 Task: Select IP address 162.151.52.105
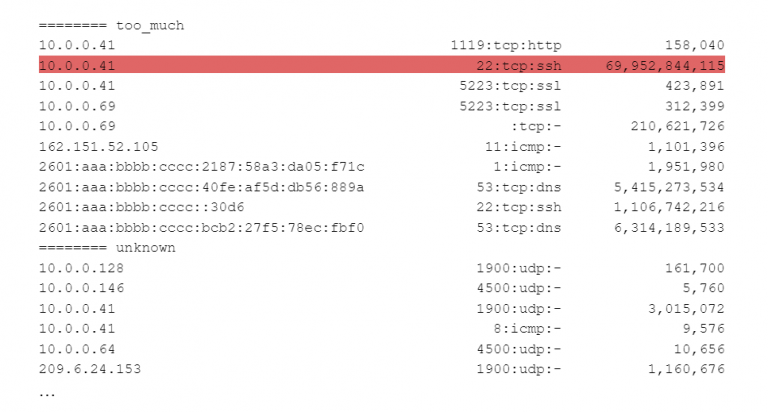98,146
